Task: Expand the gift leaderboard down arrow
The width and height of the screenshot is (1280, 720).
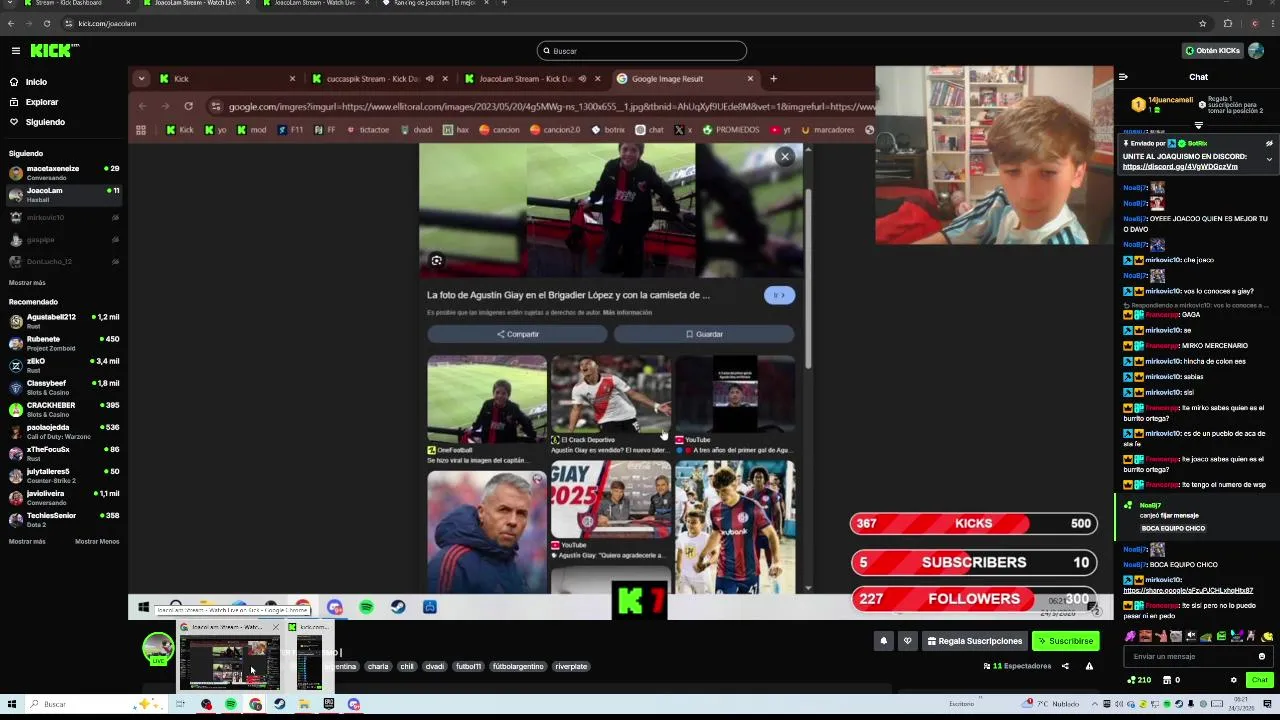Action: click(x=1198, y=126)
